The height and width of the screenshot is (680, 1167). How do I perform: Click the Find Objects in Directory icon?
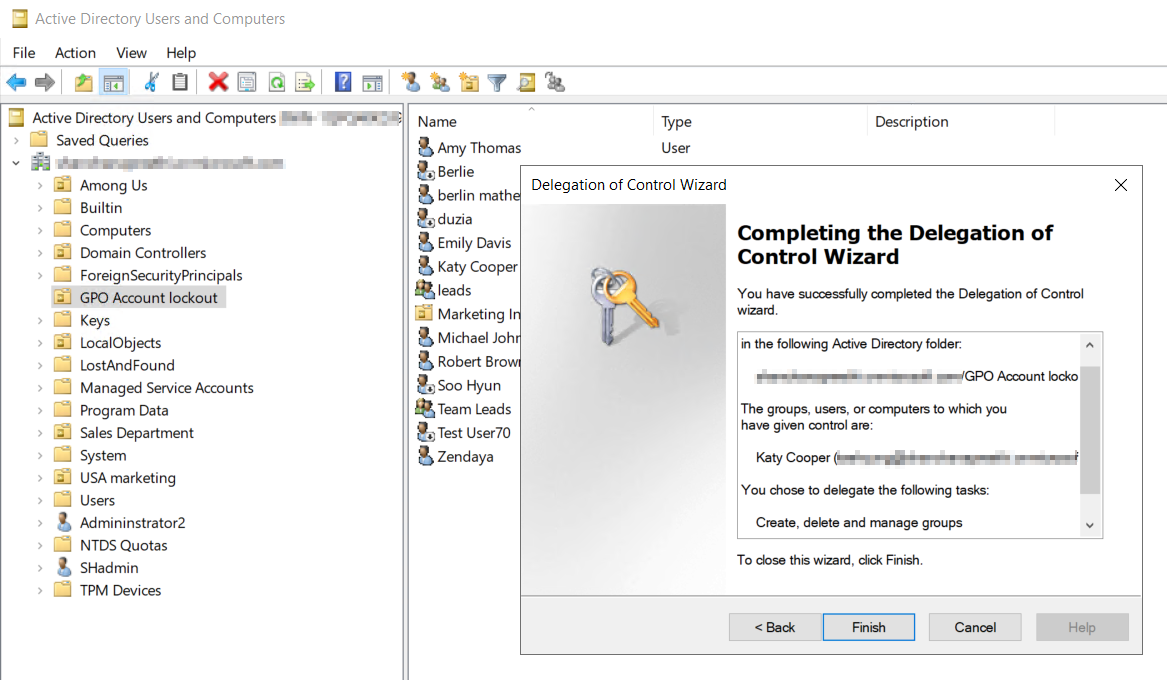tap(526, 82)
